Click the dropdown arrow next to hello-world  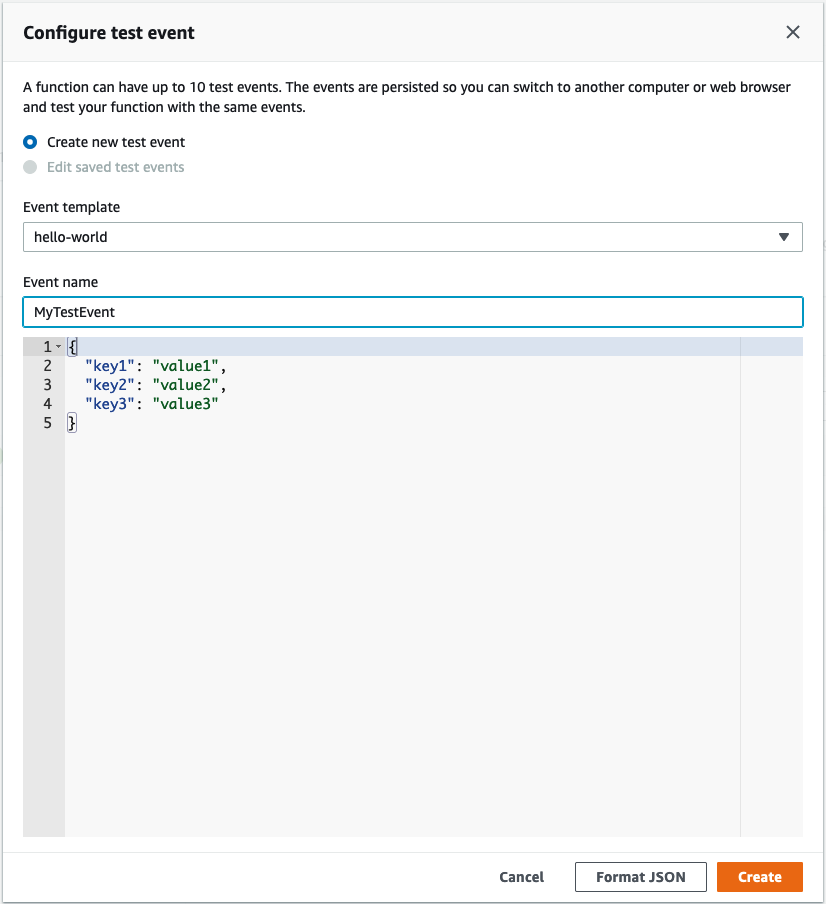(786, 237)
